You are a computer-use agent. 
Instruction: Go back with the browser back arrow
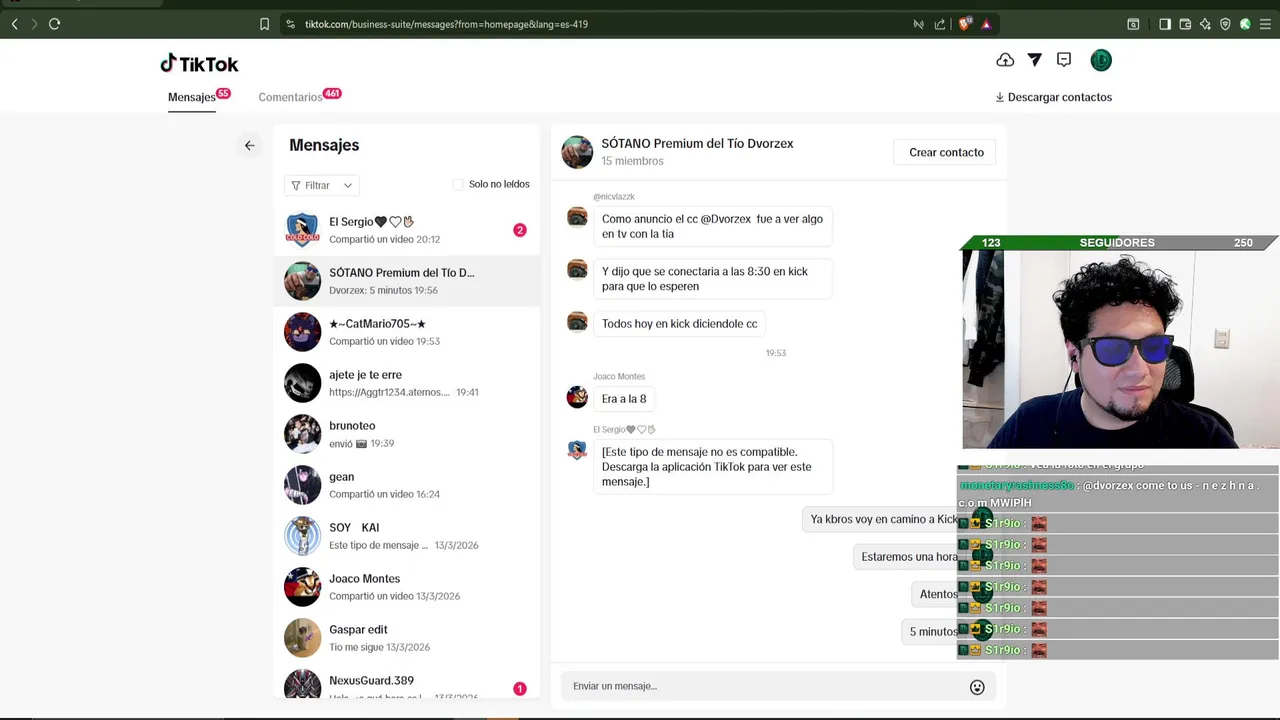14,24
